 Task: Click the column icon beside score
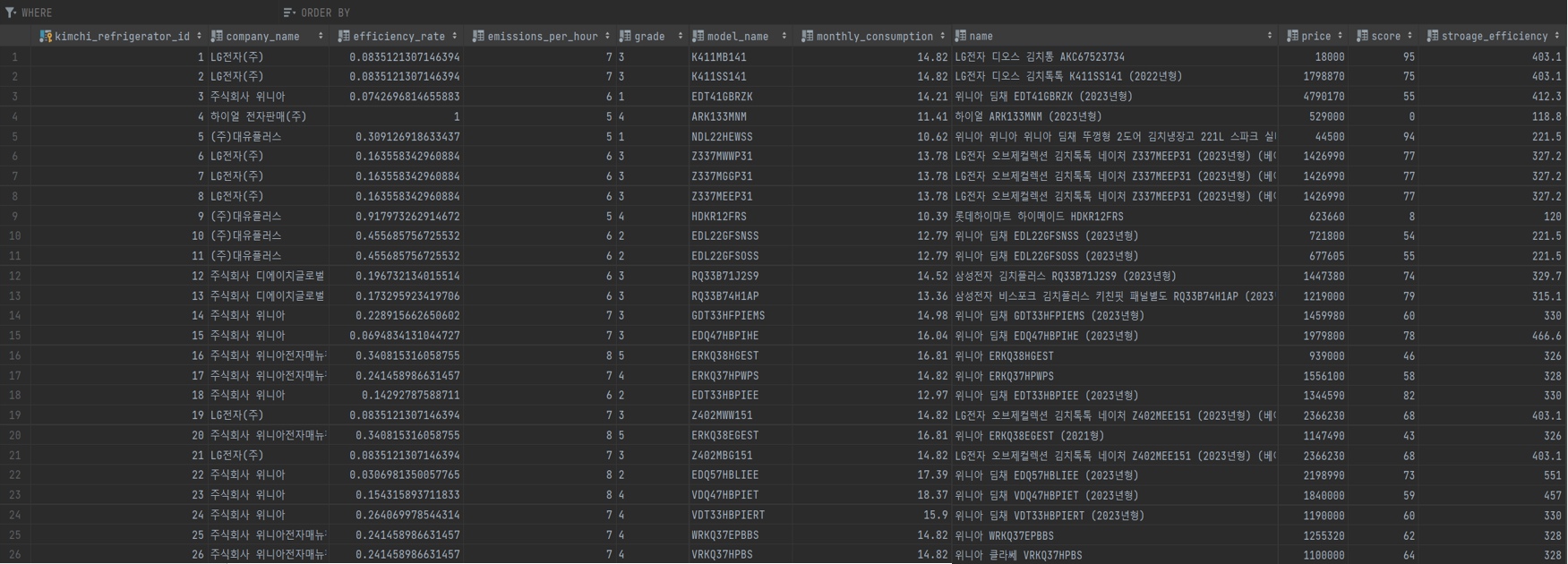point(1362,36)
